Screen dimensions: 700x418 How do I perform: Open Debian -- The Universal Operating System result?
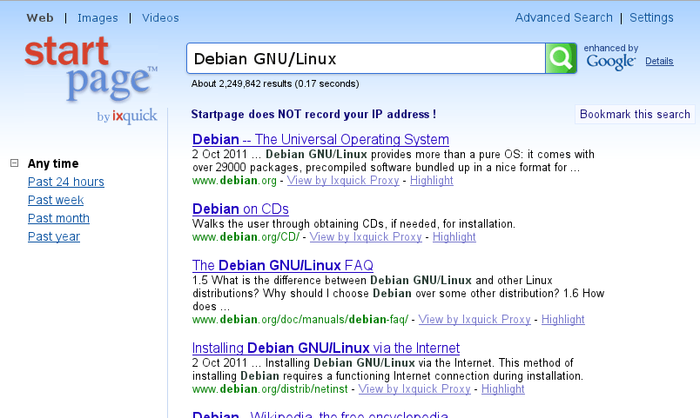point(321,139)
